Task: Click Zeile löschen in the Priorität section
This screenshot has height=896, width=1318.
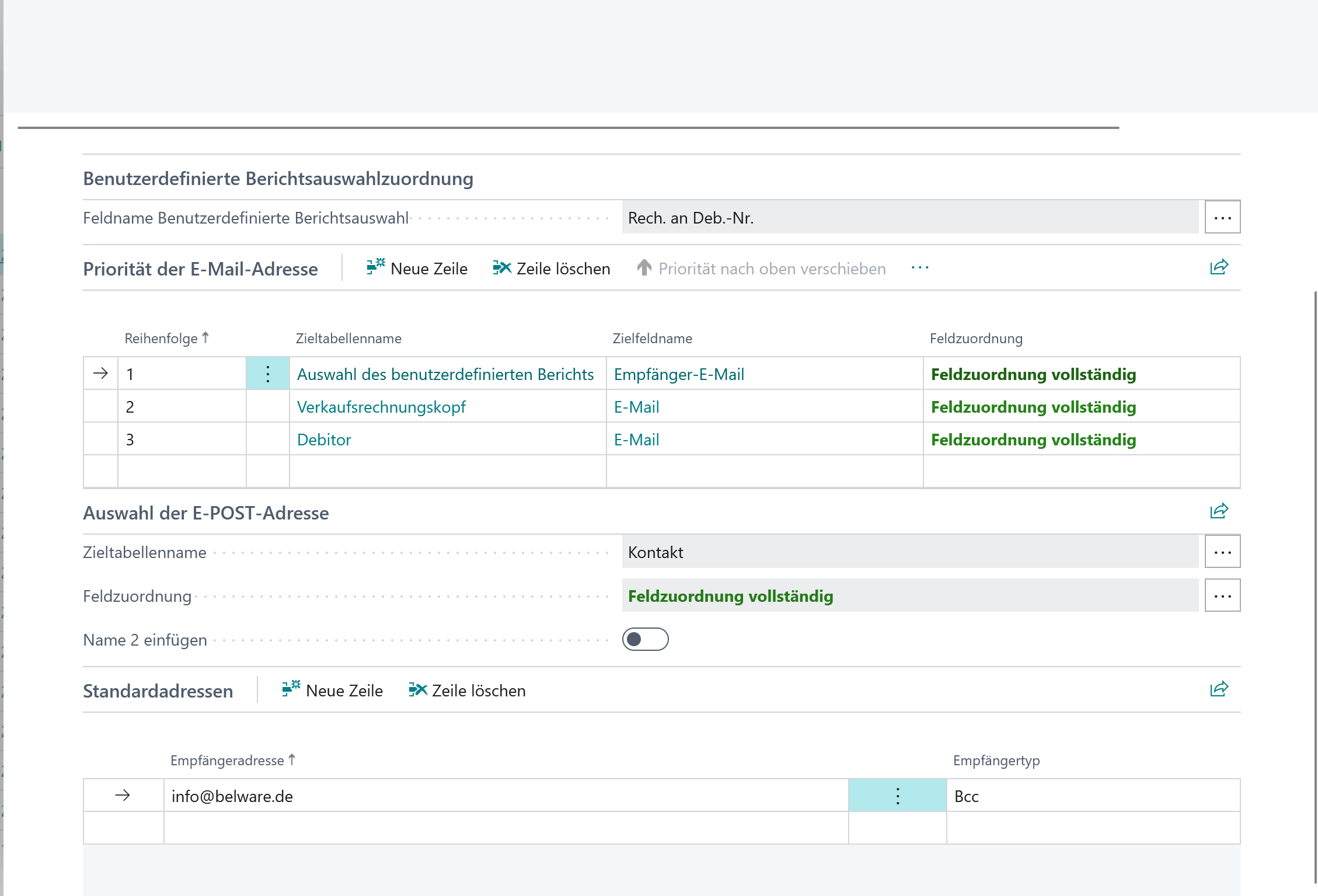Action: [x=552, y=269]
